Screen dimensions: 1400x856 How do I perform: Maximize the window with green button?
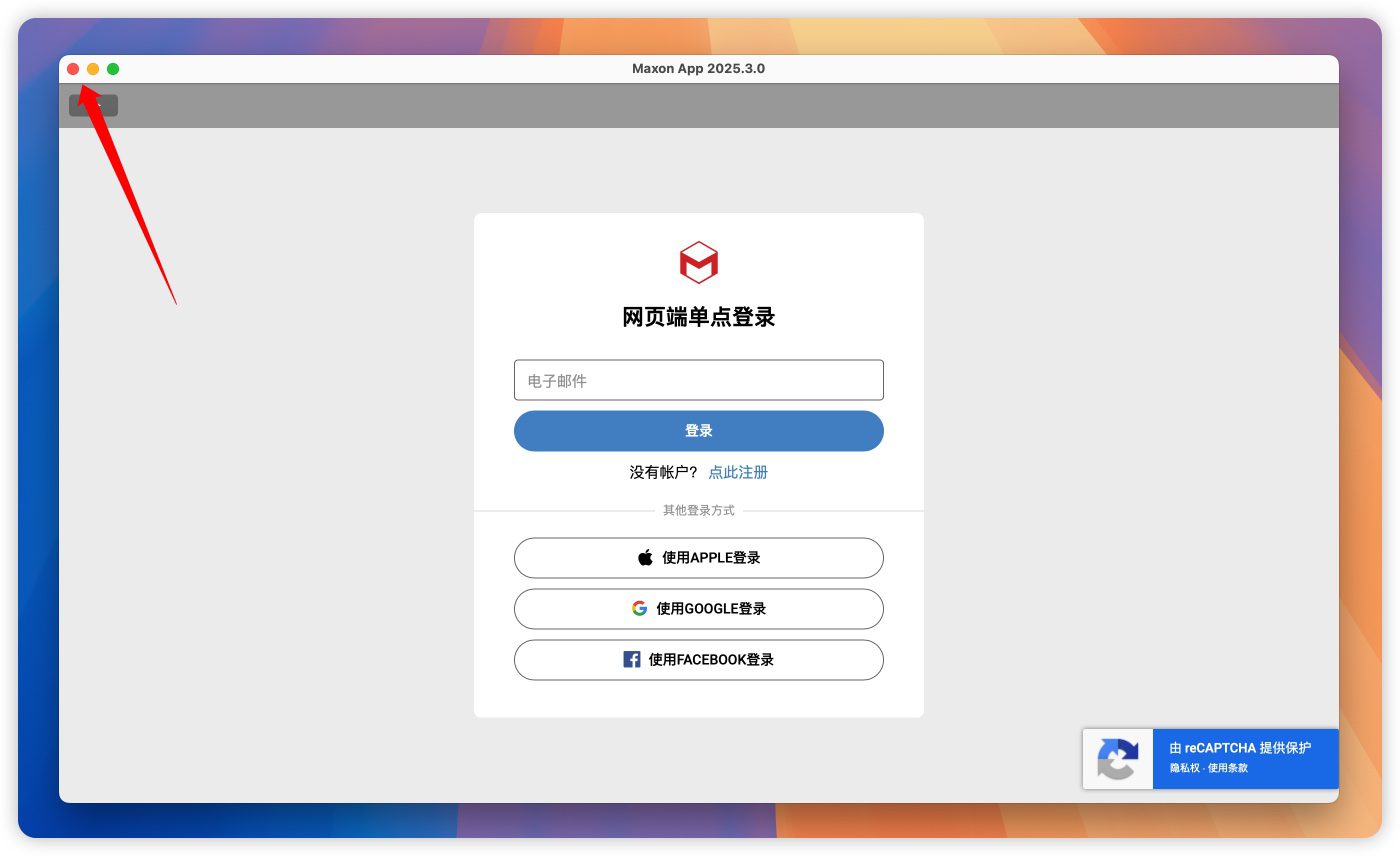click(113, 69)
